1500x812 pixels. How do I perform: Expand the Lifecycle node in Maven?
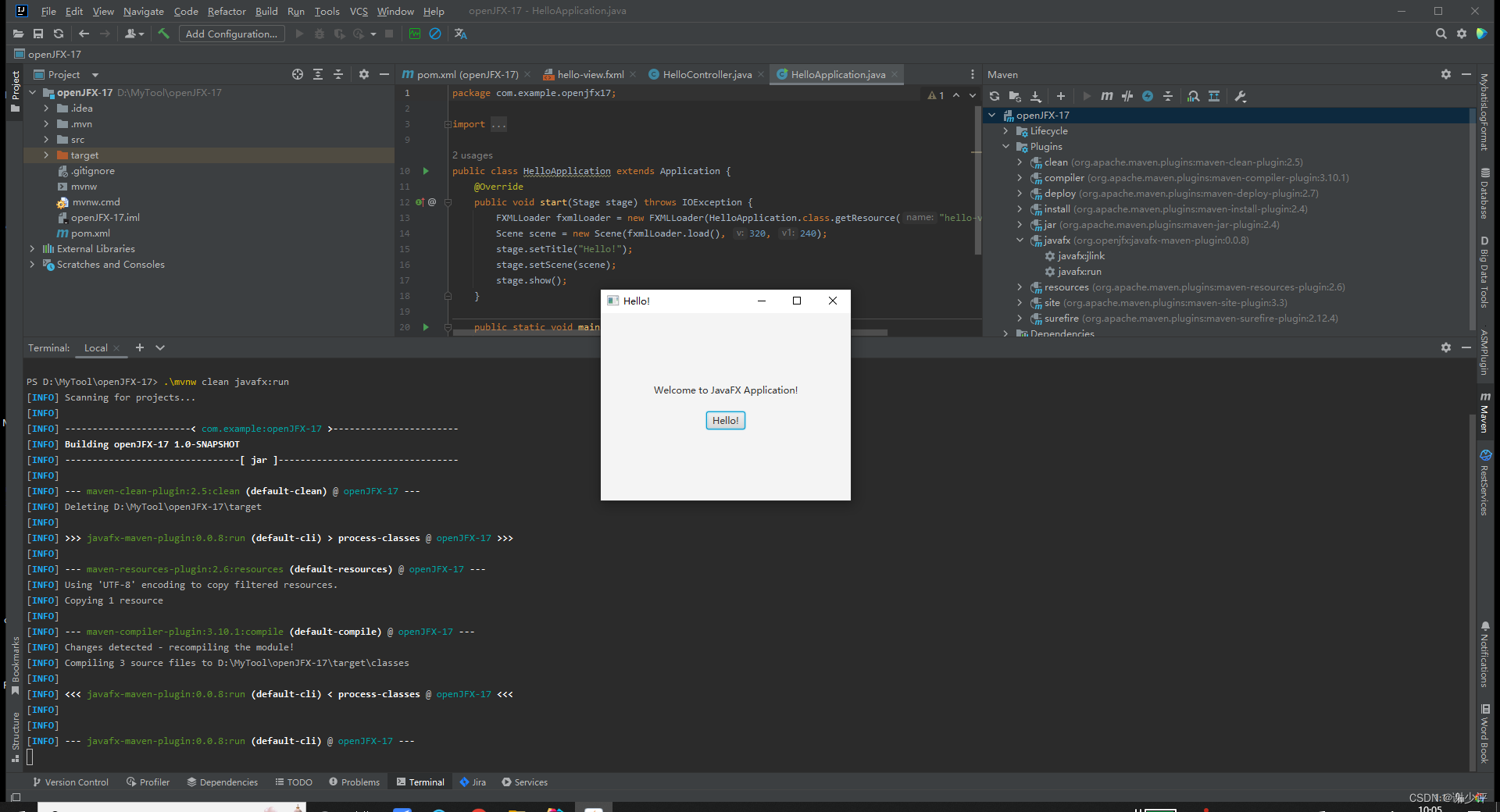(1005, 131)
